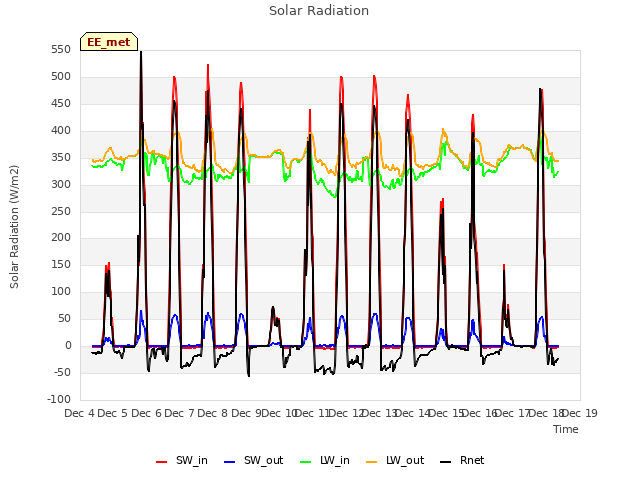Click the Time axis label
This screenshot has width=640, height=480.
566,429
